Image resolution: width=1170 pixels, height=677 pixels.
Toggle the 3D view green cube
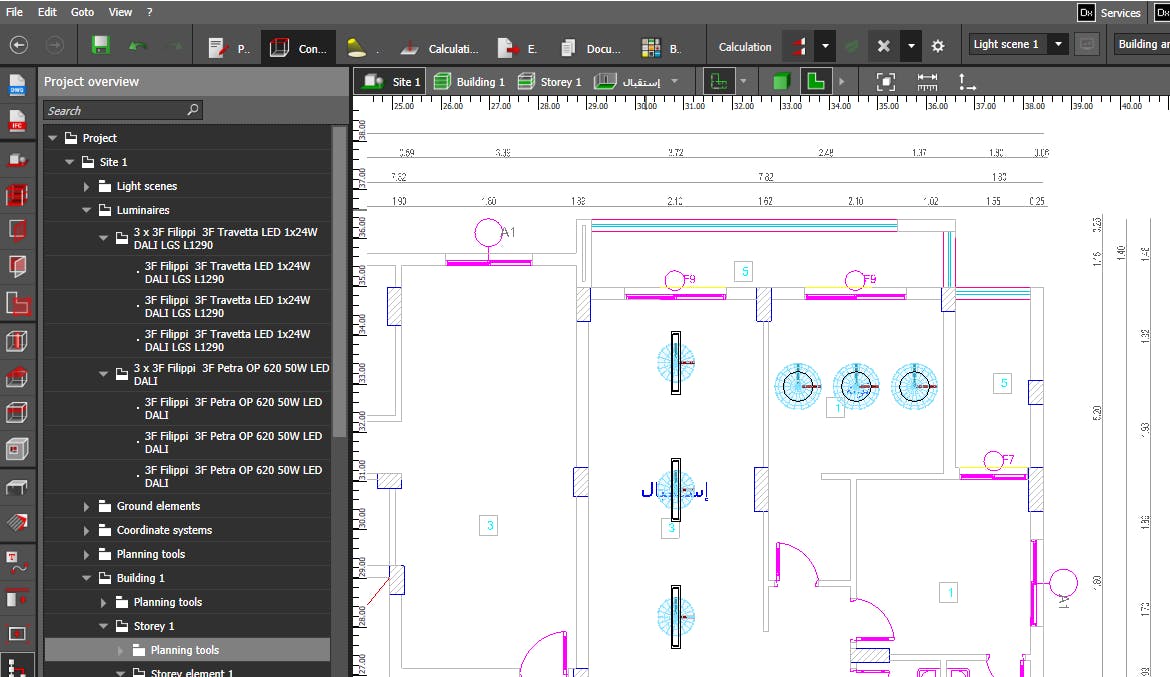pos(781,81)
